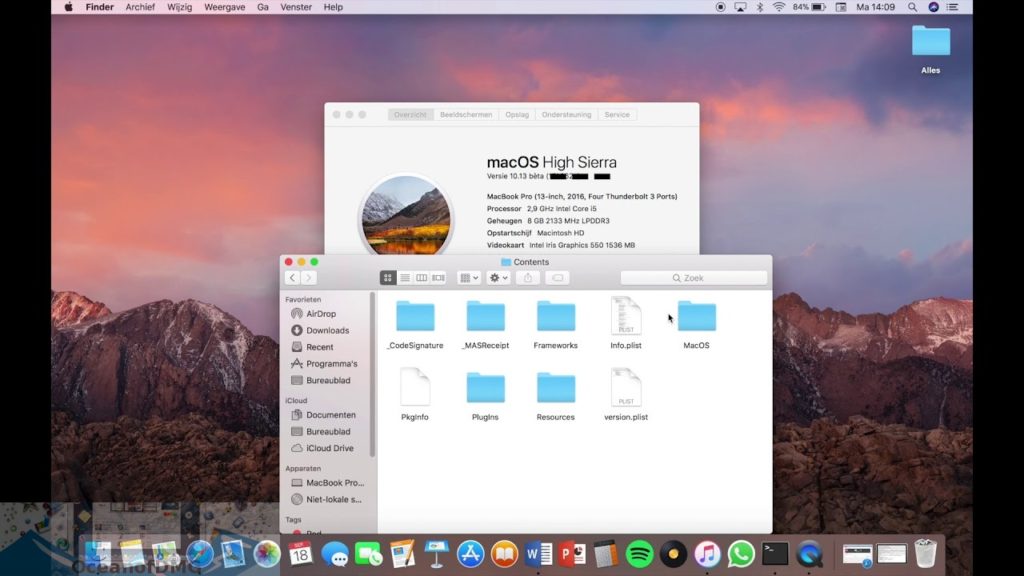Open the Help menu

pyautogui.click(x=333, y=7)
